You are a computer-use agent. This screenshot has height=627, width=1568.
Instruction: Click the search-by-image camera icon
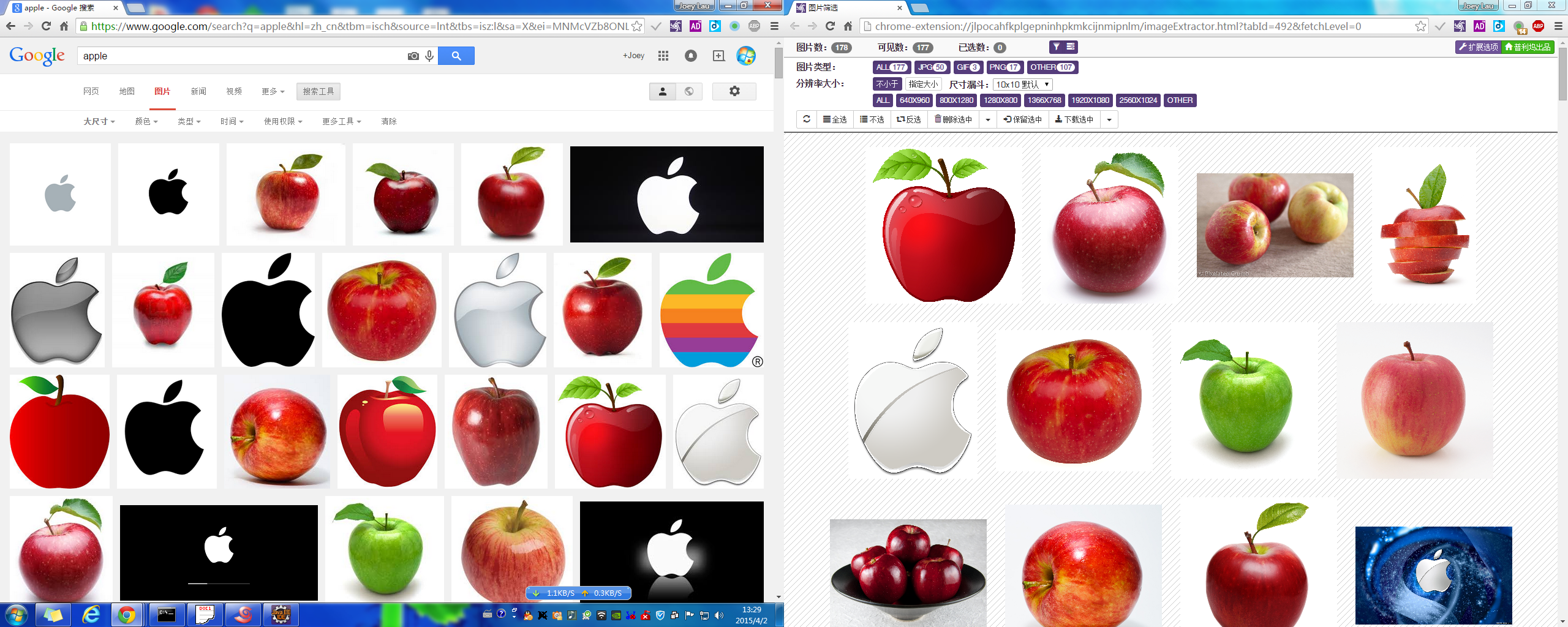(413, 56)
